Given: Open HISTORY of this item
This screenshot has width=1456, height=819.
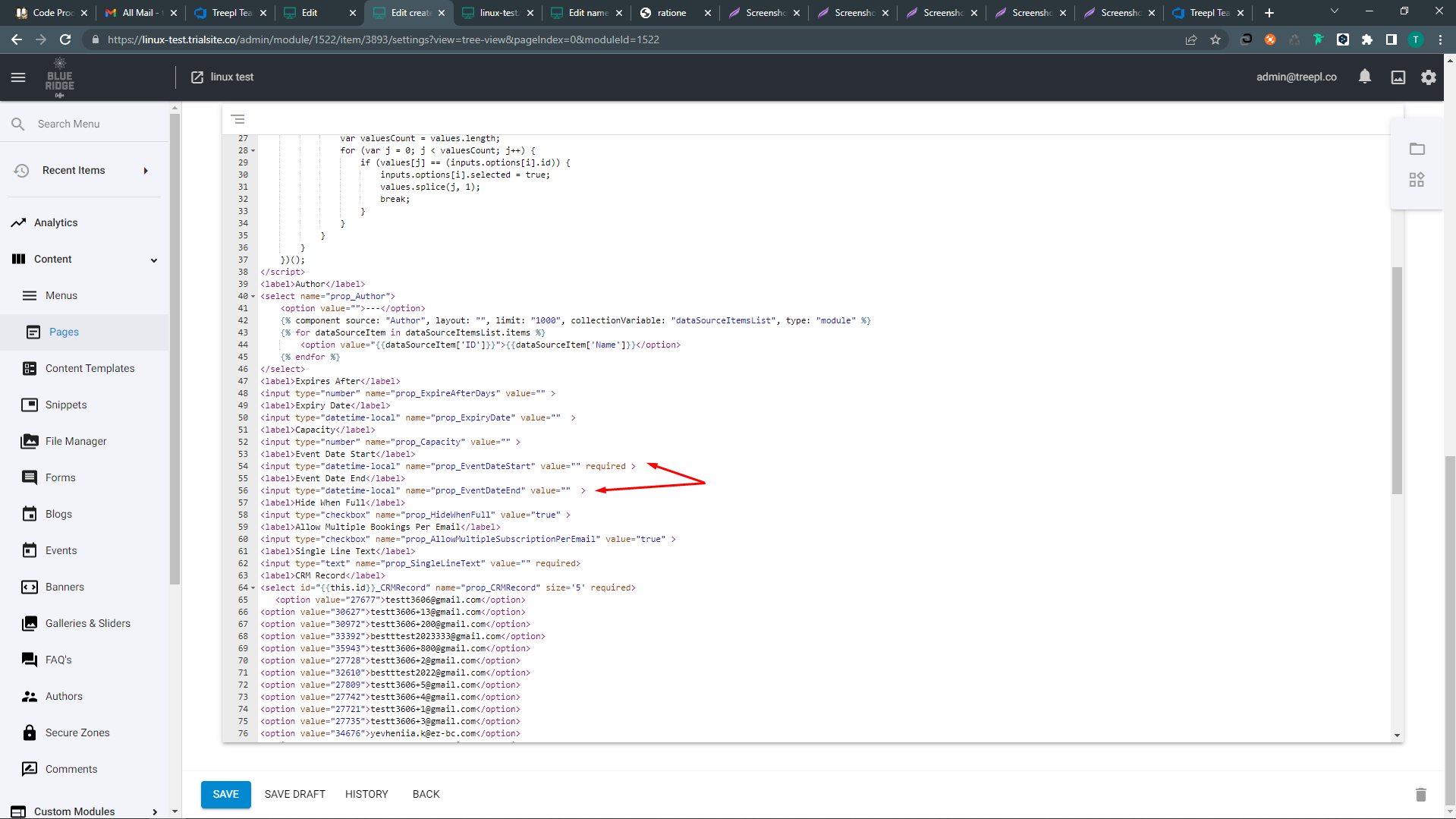Looking at the screenshot, I should click(366, 795).
